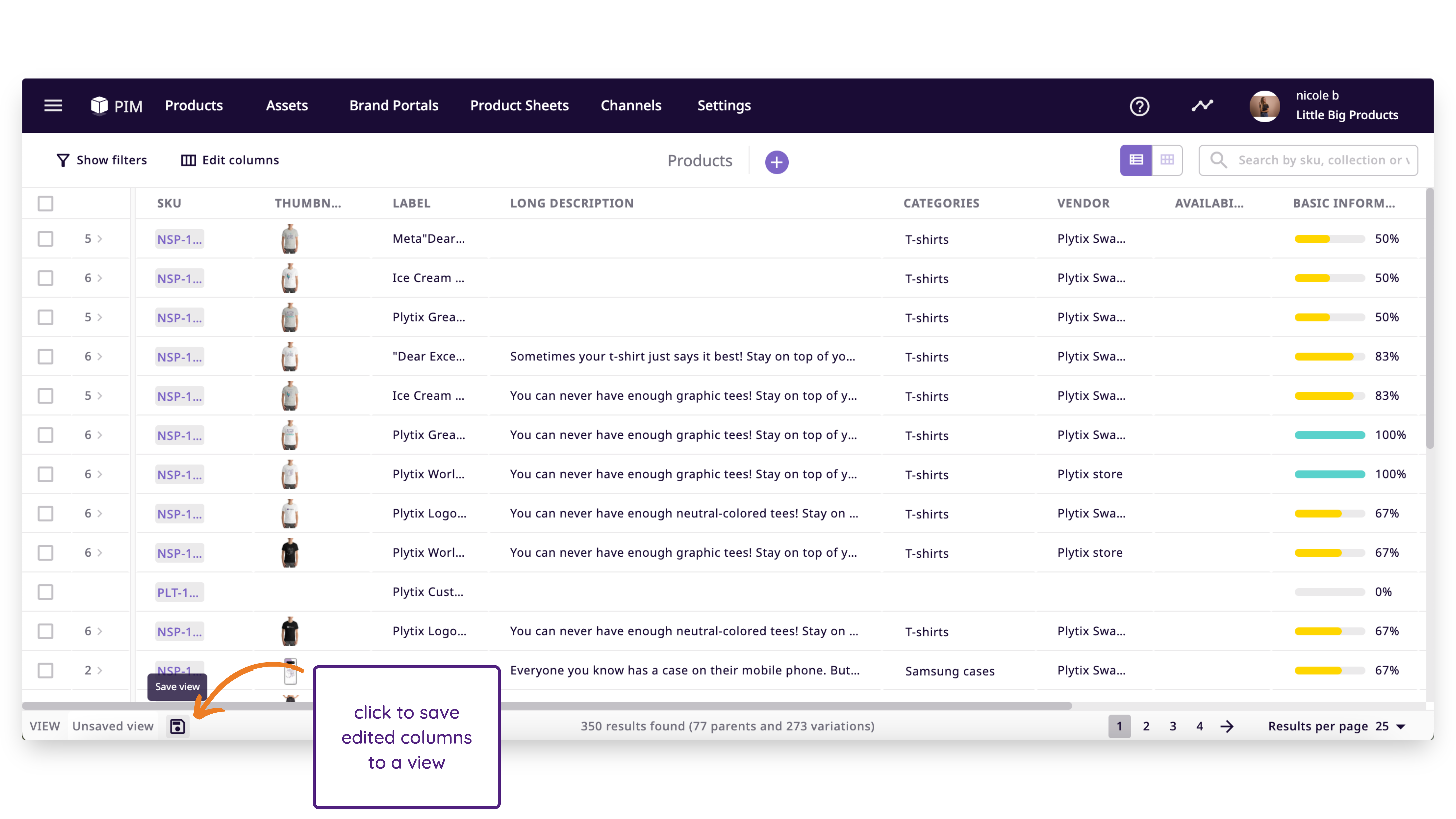
Task: Expand 2 variations of Samsung cases row
Action: (93, 670)
